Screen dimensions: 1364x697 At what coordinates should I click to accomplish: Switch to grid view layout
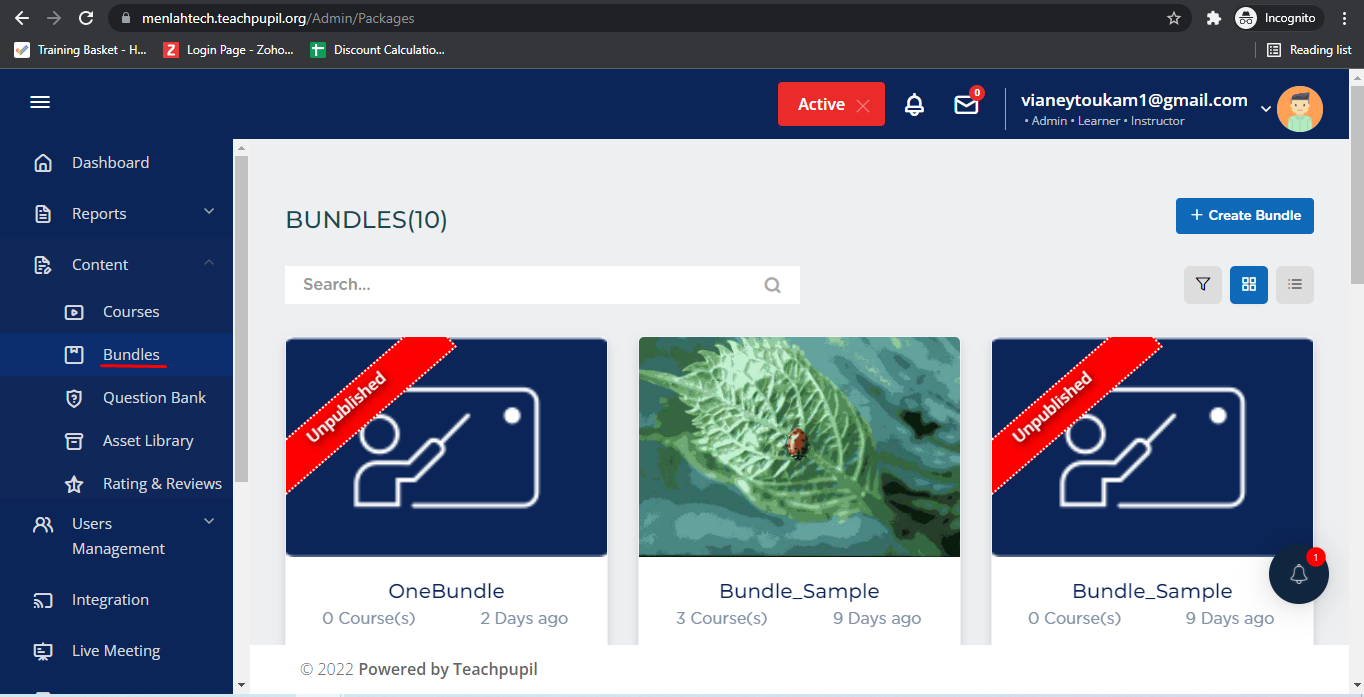pos(1249,285)
